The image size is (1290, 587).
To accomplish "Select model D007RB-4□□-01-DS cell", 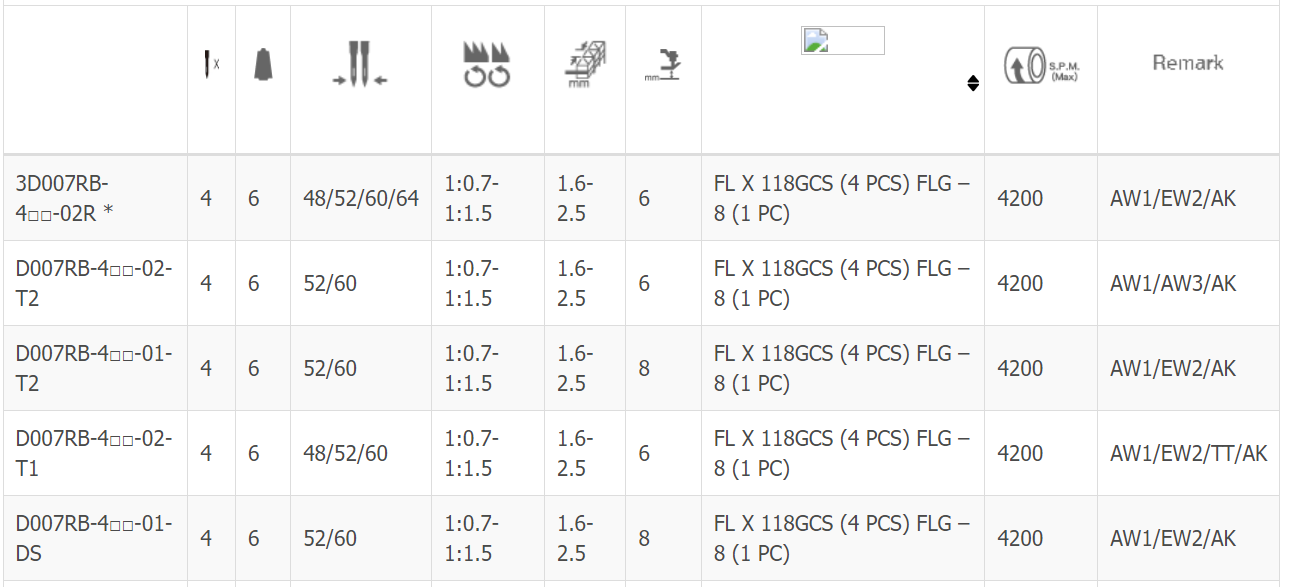I will coord(95,538).
